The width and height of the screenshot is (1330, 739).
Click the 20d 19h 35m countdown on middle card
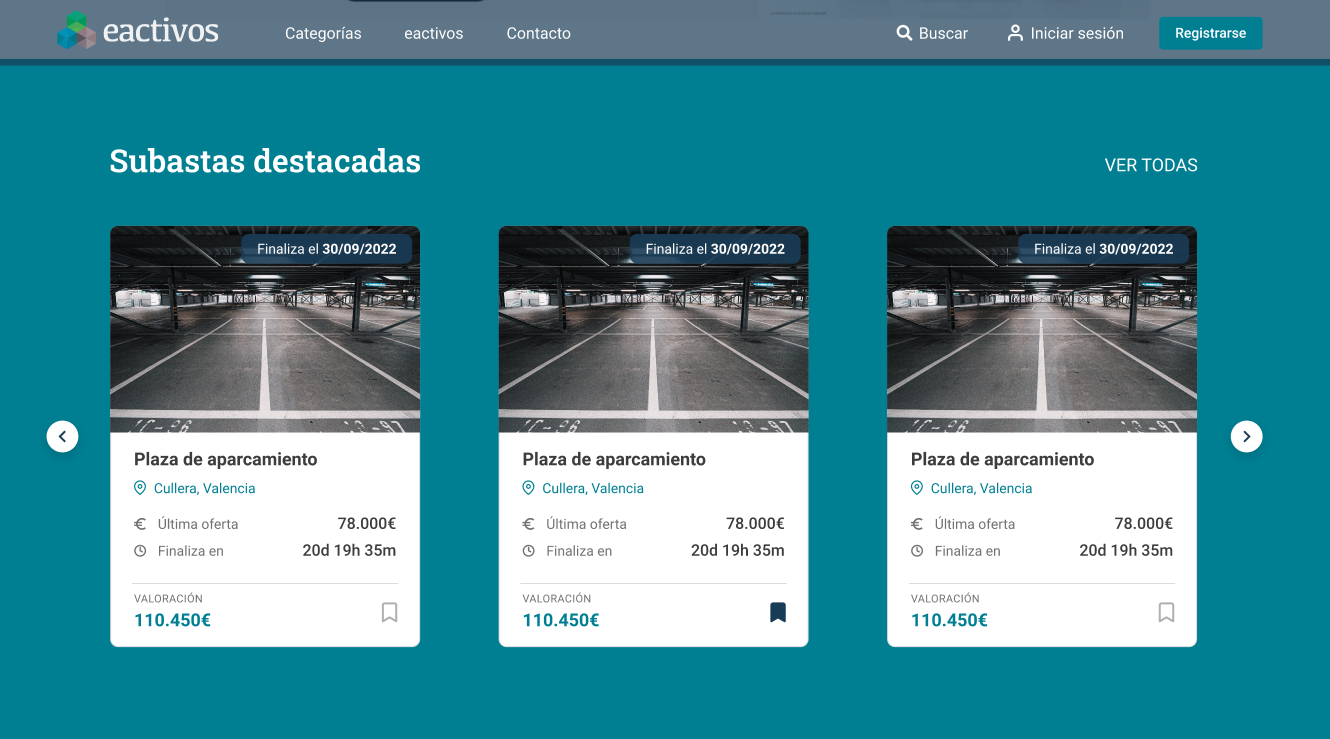(738, 550)
